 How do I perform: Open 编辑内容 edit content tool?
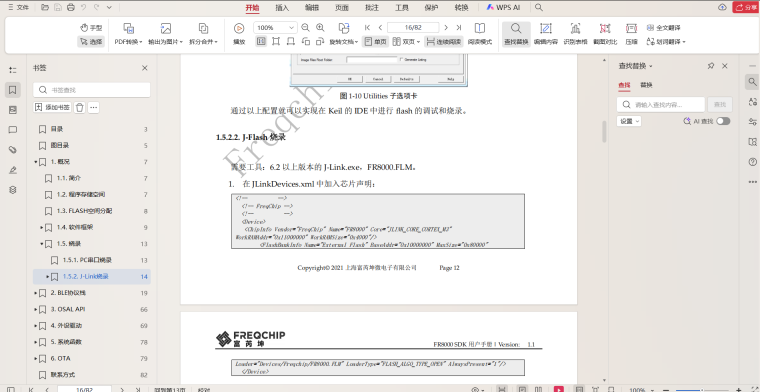pyautogui.click(x=546, y=34)
